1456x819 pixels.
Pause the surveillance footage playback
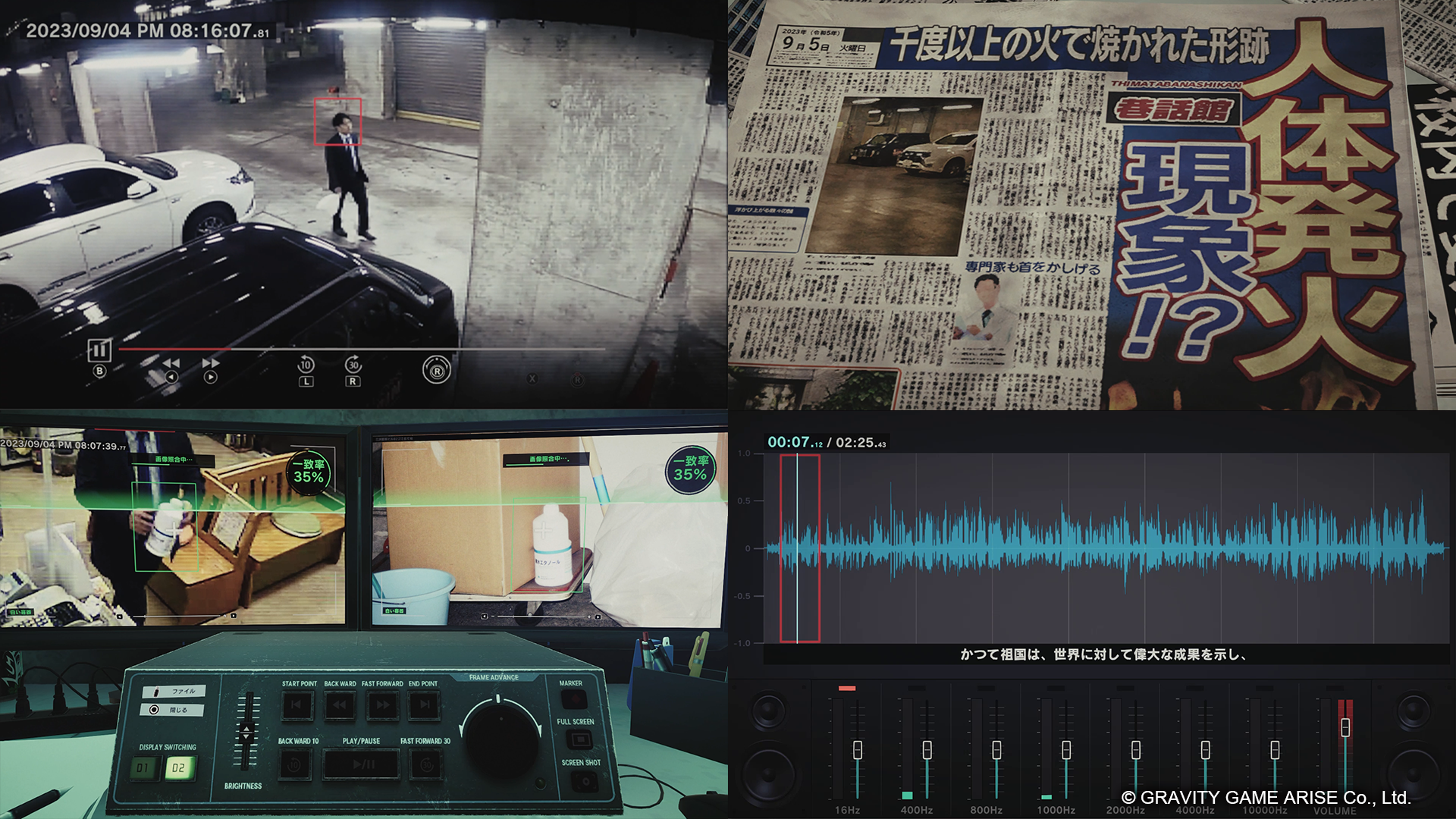(99, 350)
